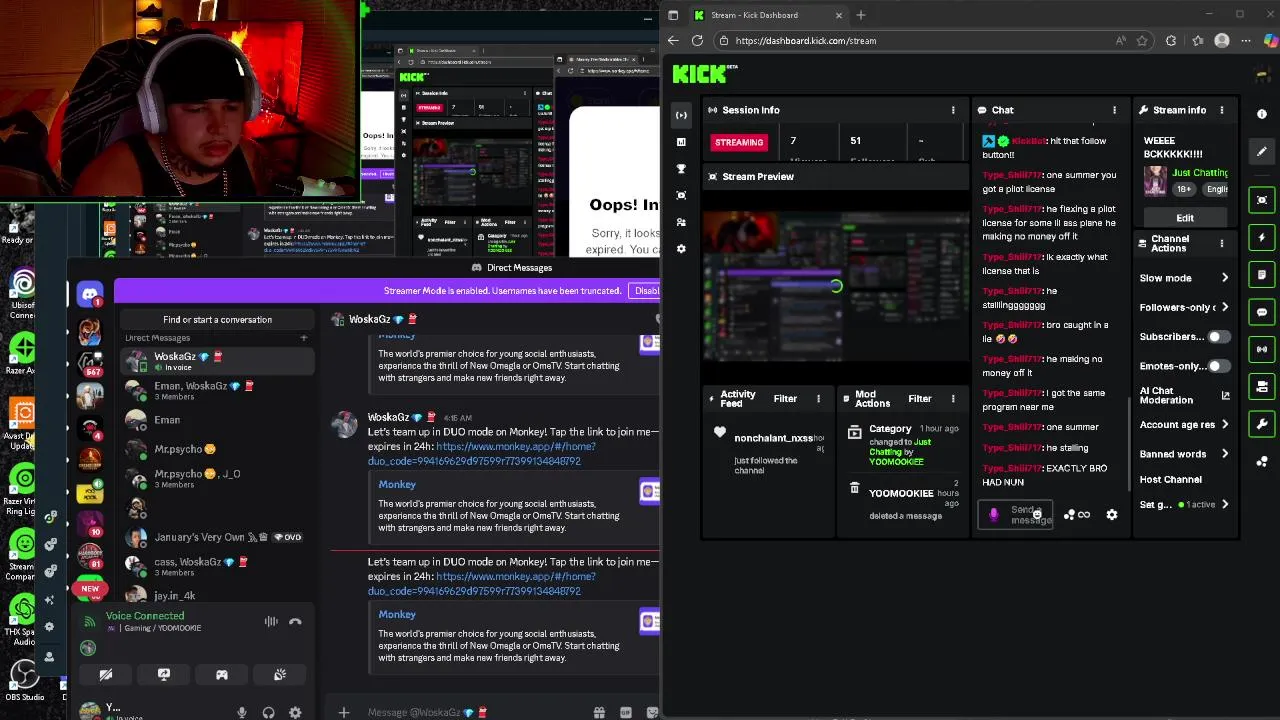Click Edit button in Stream Info
1280x720 pixels.
(1185, 218)
